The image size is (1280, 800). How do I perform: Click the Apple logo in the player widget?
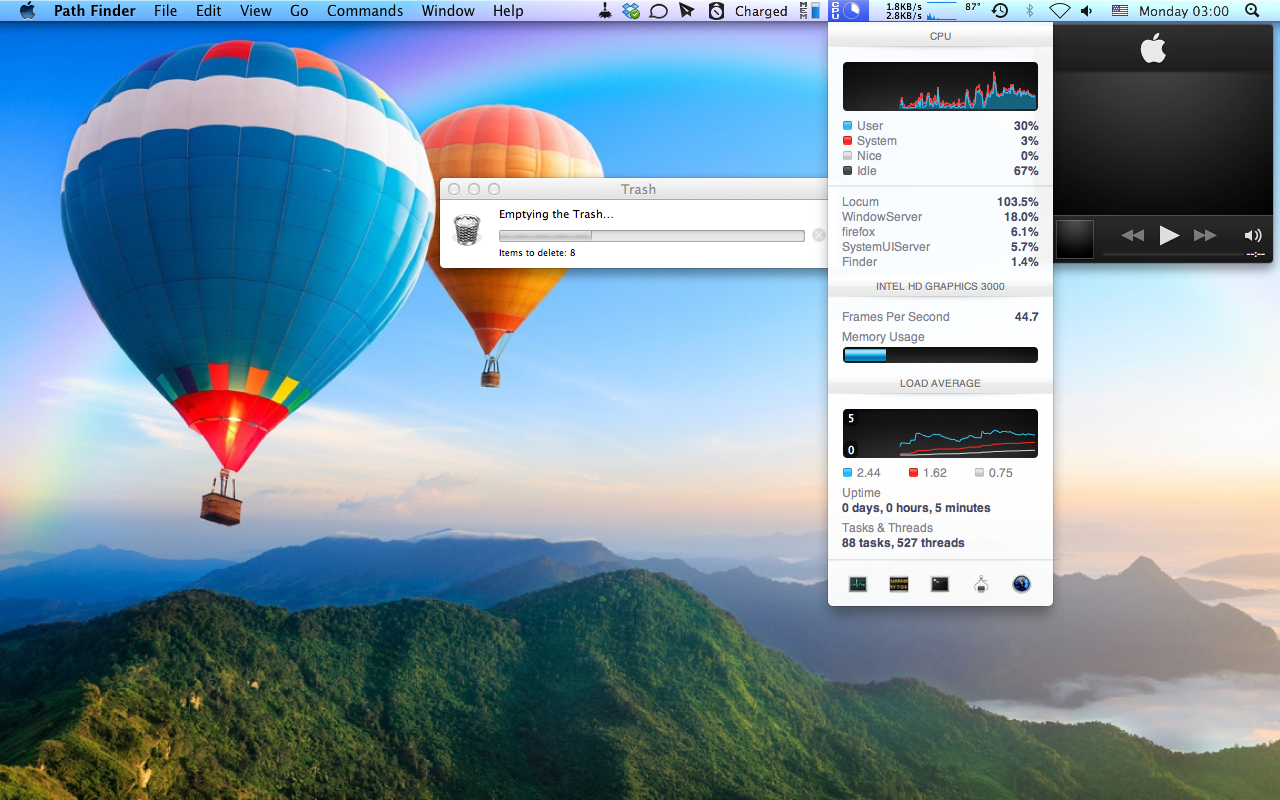coord(1153,48)
